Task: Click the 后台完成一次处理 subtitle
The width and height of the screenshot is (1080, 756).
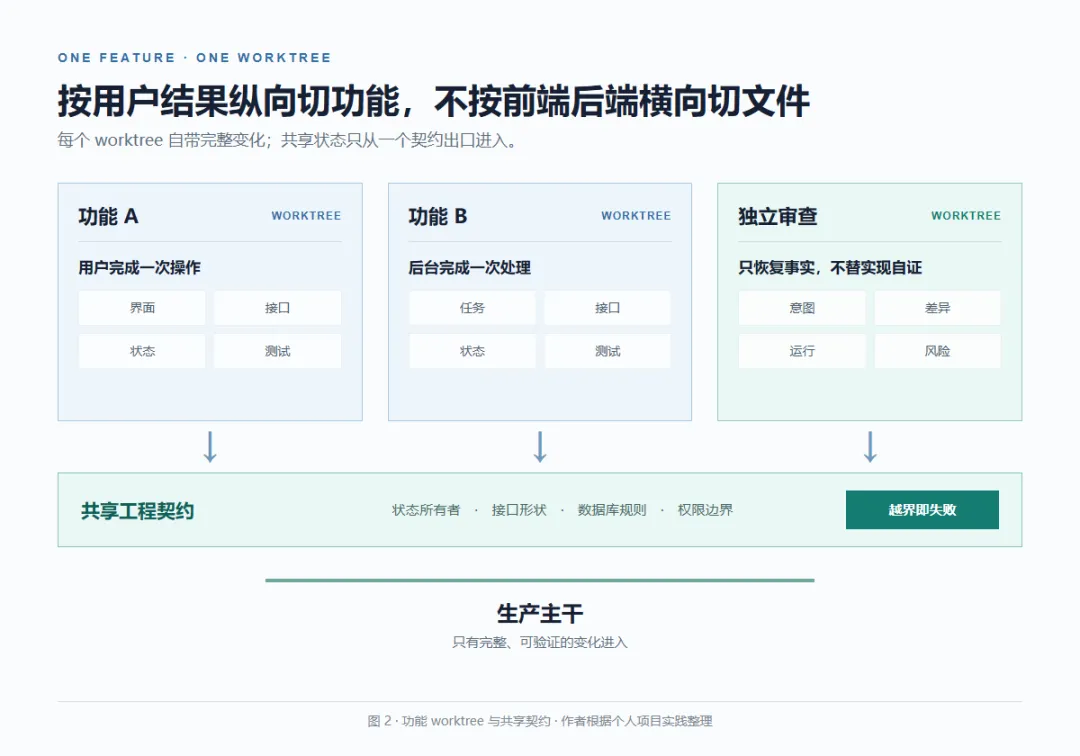Action: (469, 267)
